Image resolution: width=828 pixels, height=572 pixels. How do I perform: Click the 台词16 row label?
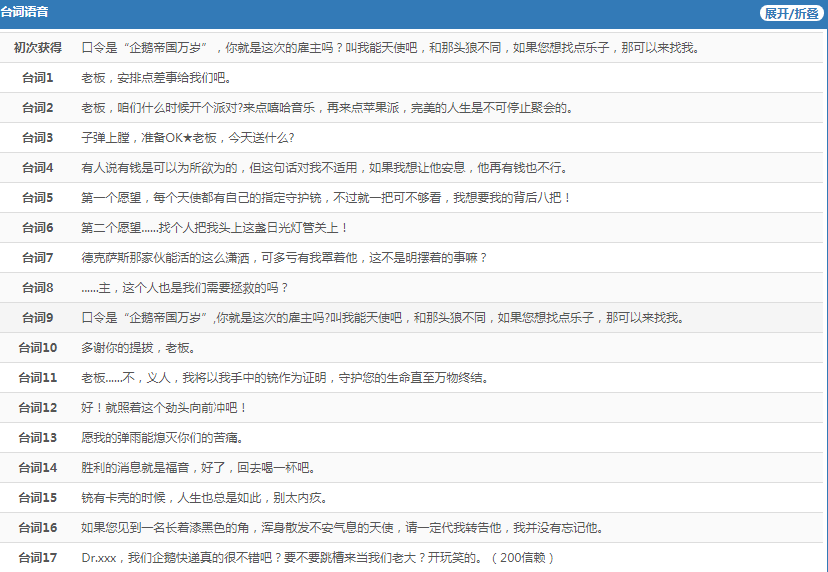tap(37, 528)
